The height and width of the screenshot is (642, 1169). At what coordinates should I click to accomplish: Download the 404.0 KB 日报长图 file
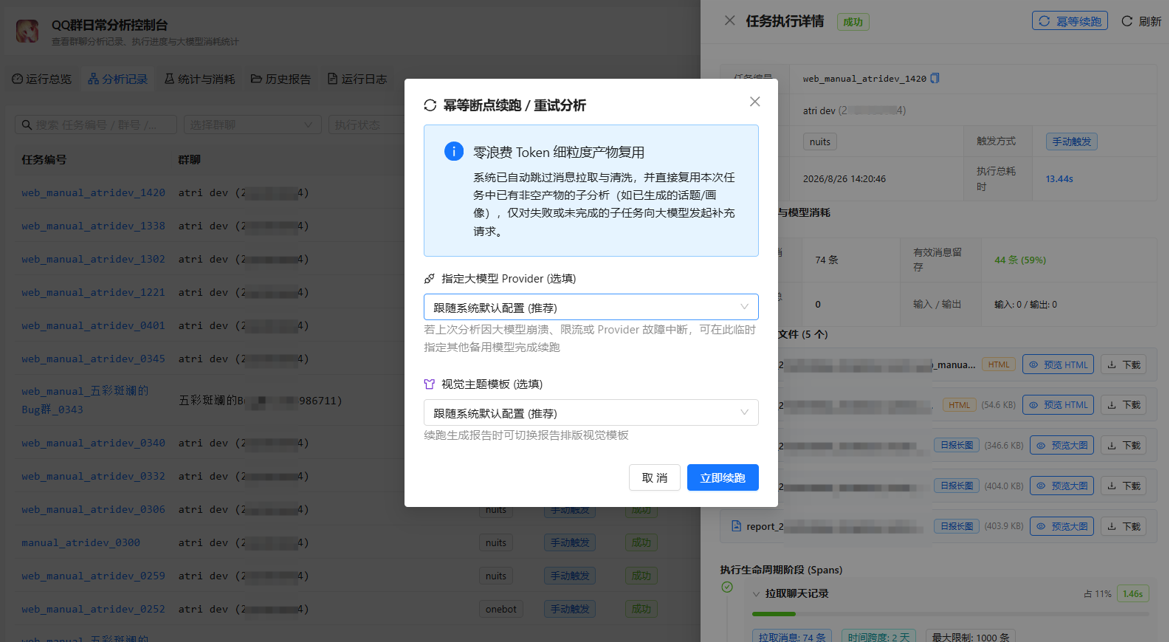(x=1124, y=486)
